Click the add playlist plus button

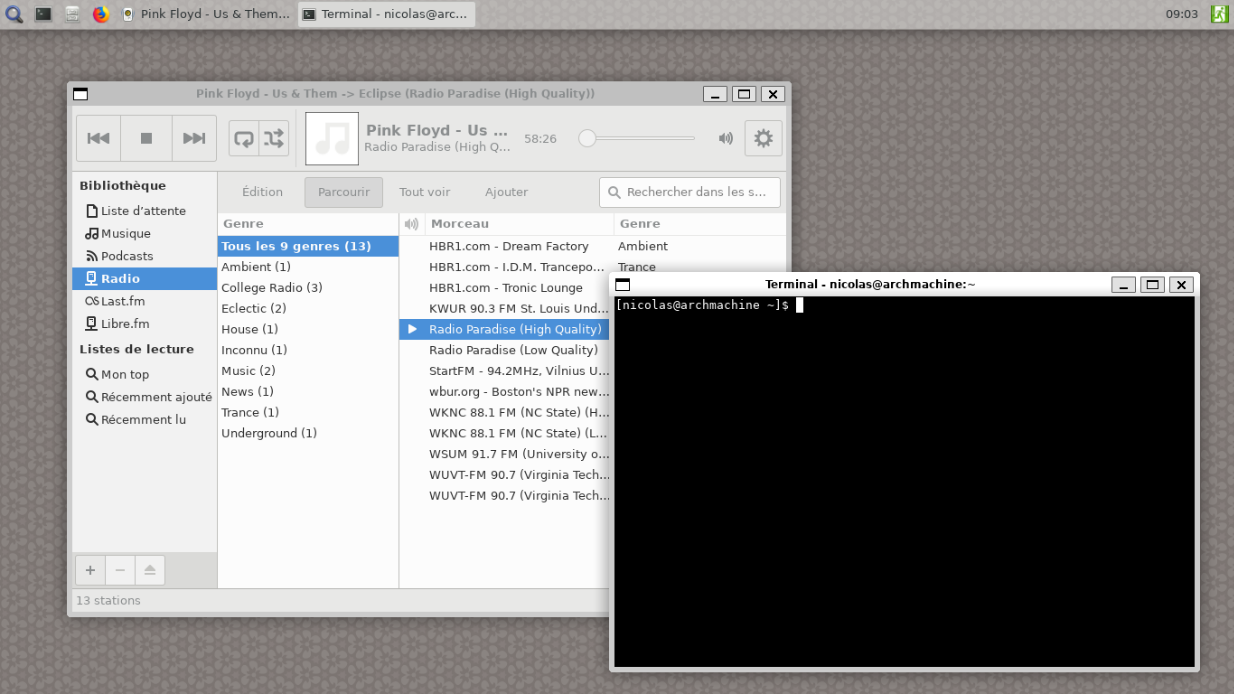pos(90,570)
